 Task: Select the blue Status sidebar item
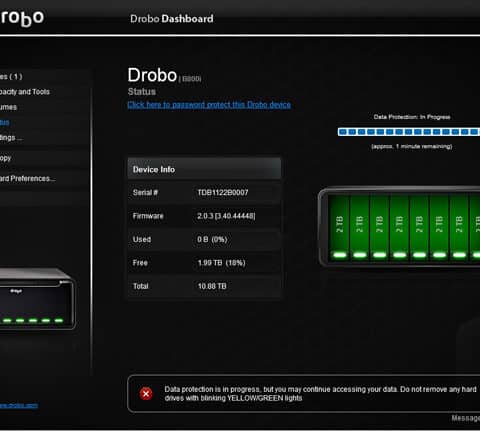coord(5,122)
